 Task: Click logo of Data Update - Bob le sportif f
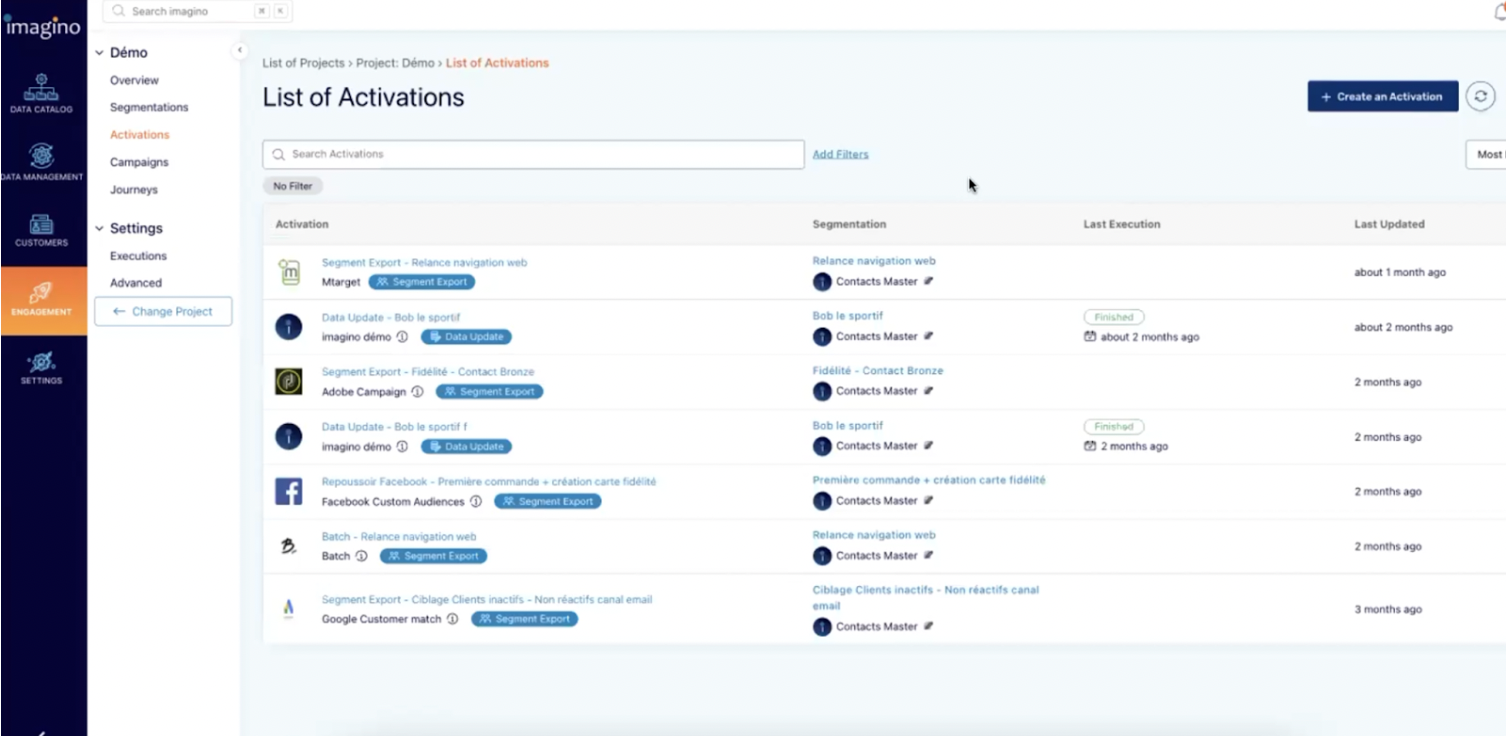(x=289, y=437)
